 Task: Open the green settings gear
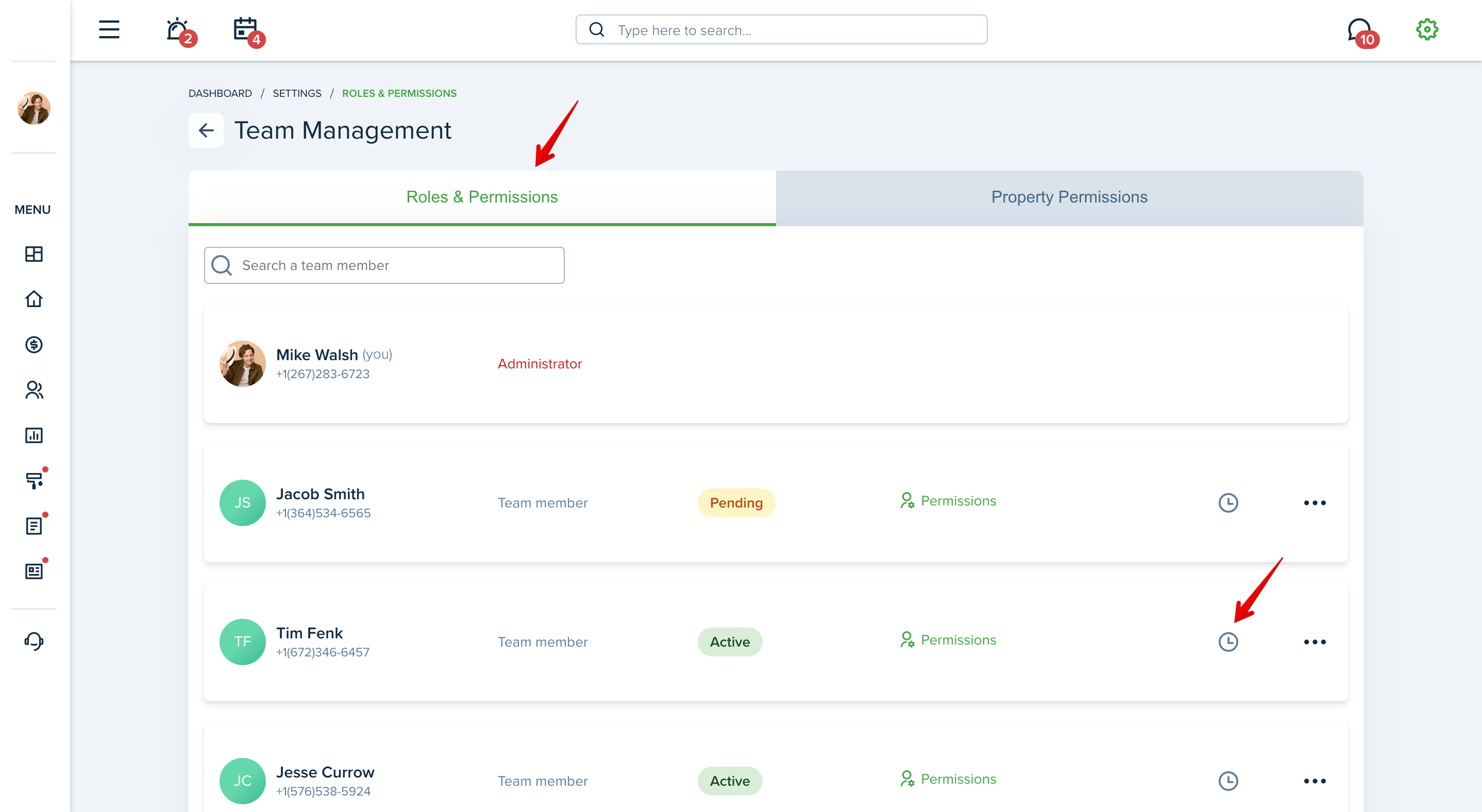[x=1427, y=29]
